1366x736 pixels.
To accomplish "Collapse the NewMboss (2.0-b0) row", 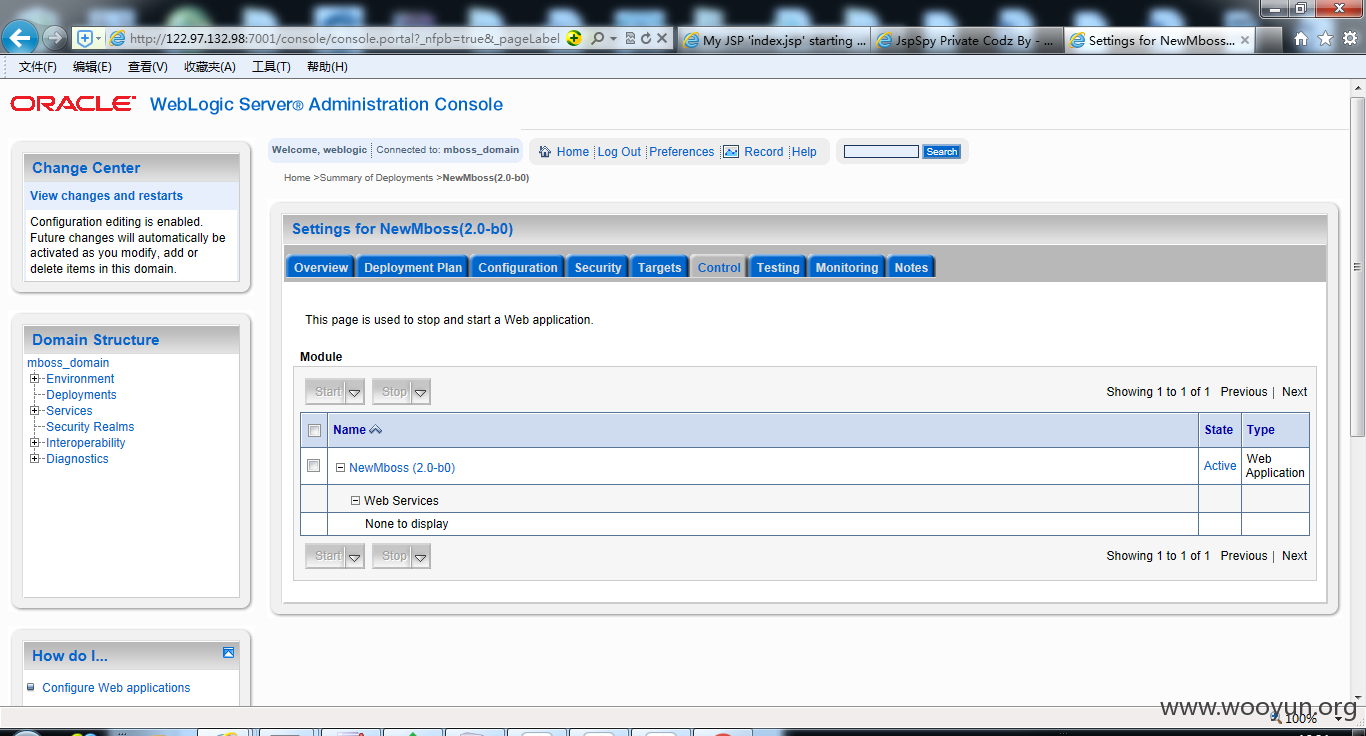I will click(x=340, y=468).
